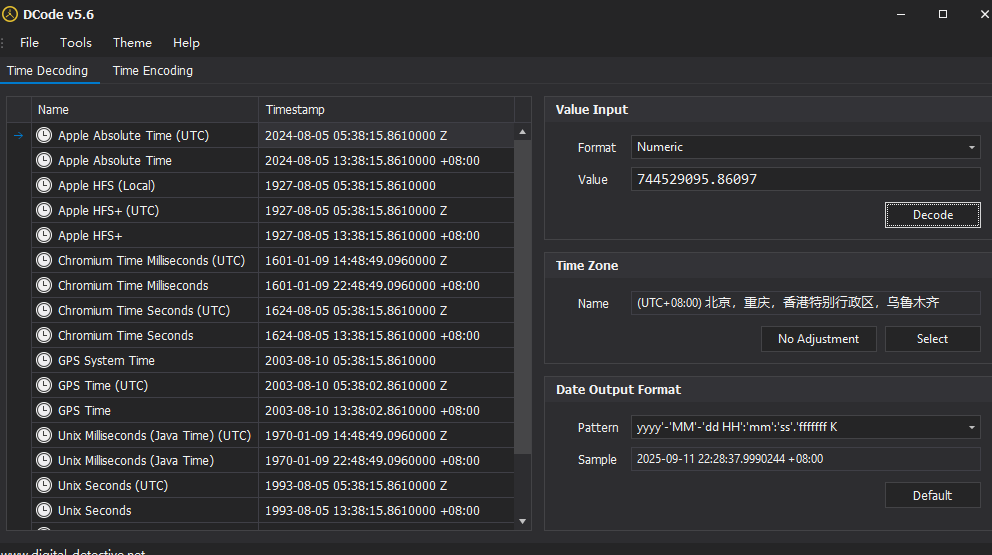This screenshot has height=555, width=992.
Task: Click clock icon beside Unix Seconds row
Action: pos(44,510)
